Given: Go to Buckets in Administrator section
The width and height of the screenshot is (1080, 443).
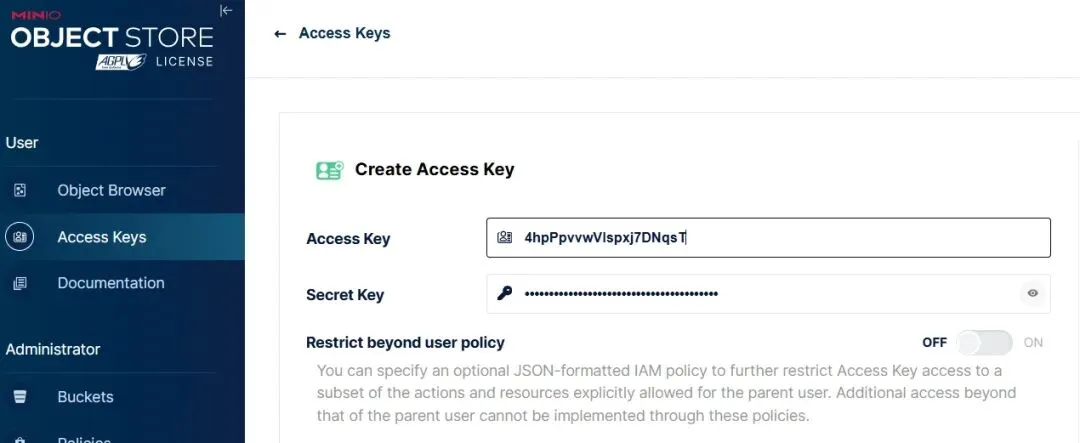Looking at the screenshot, I should point(85,397).
